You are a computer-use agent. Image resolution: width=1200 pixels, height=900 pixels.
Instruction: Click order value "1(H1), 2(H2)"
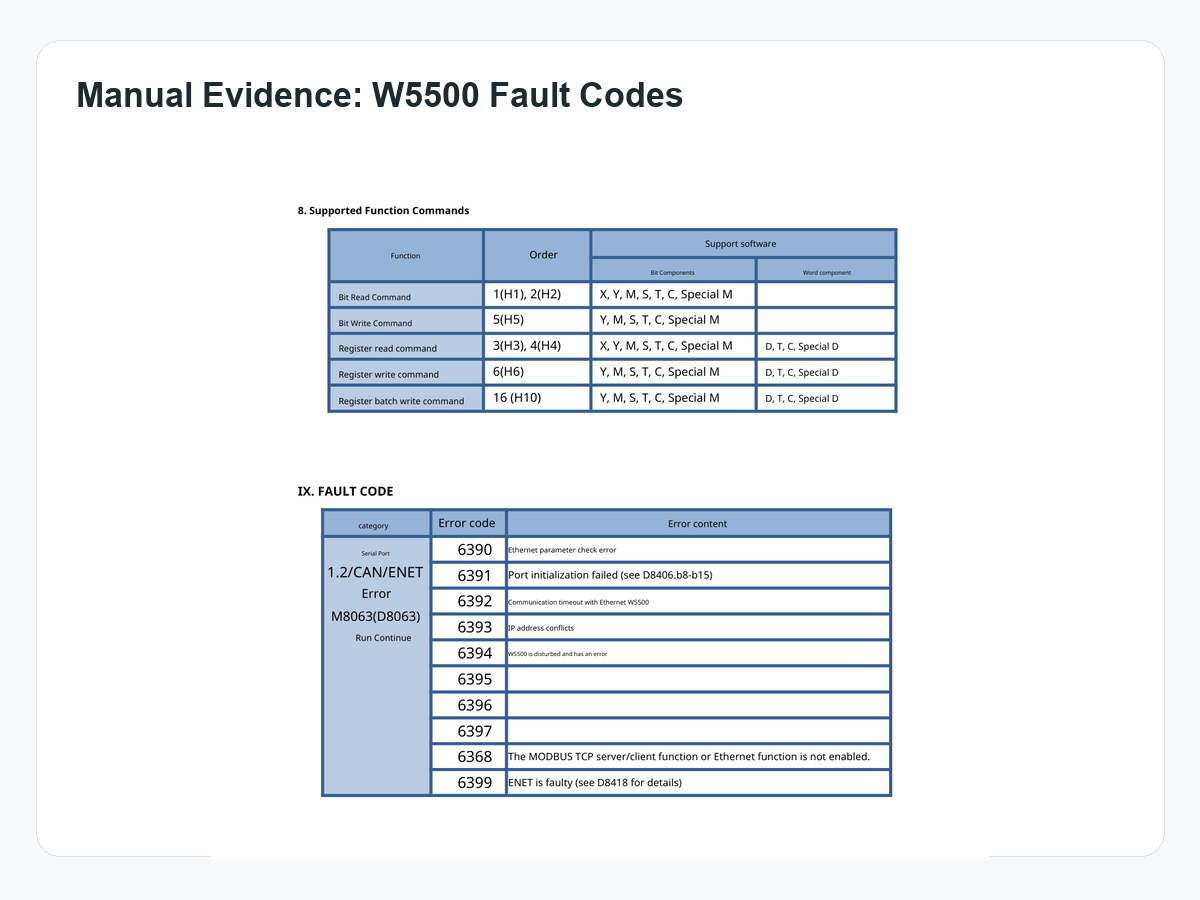point(527,294)
